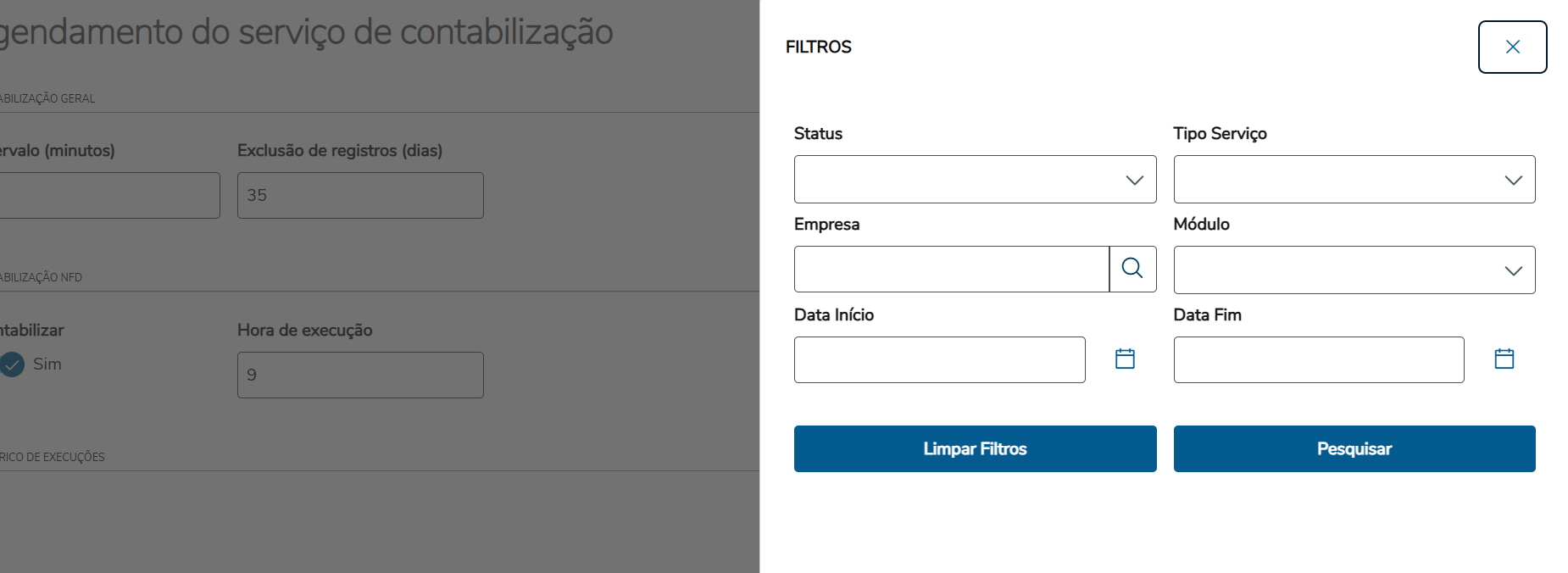Click the Hora de execução field
1568x573 pixels.
[x=360, y=376]
